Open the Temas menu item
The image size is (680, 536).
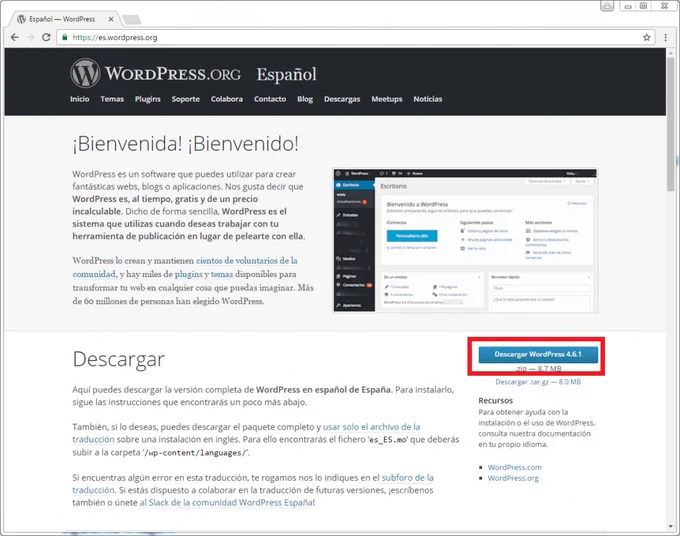[112, 99]
